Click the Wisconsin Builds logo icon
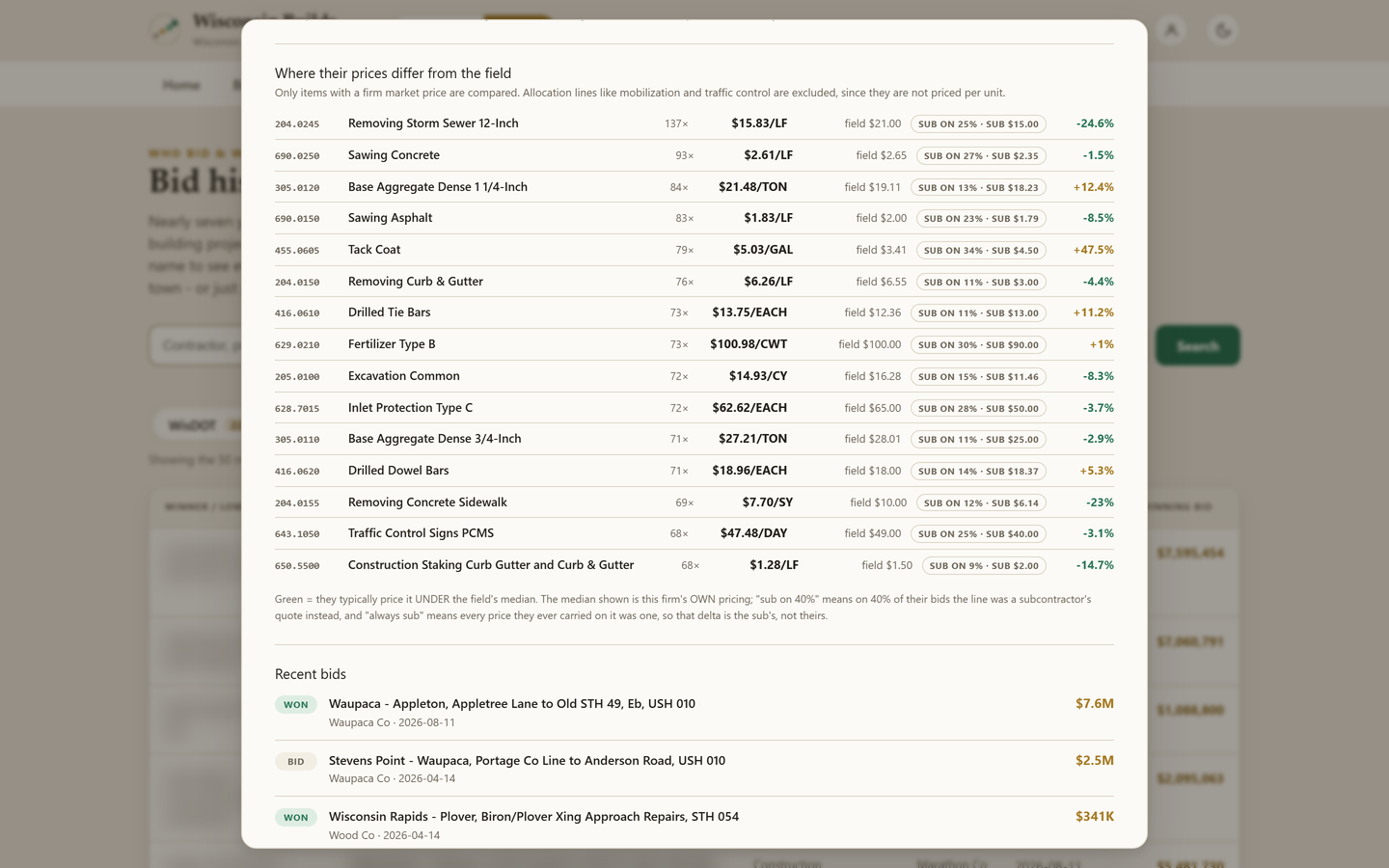Screen dimensions: 1389x868 [167, 30]
